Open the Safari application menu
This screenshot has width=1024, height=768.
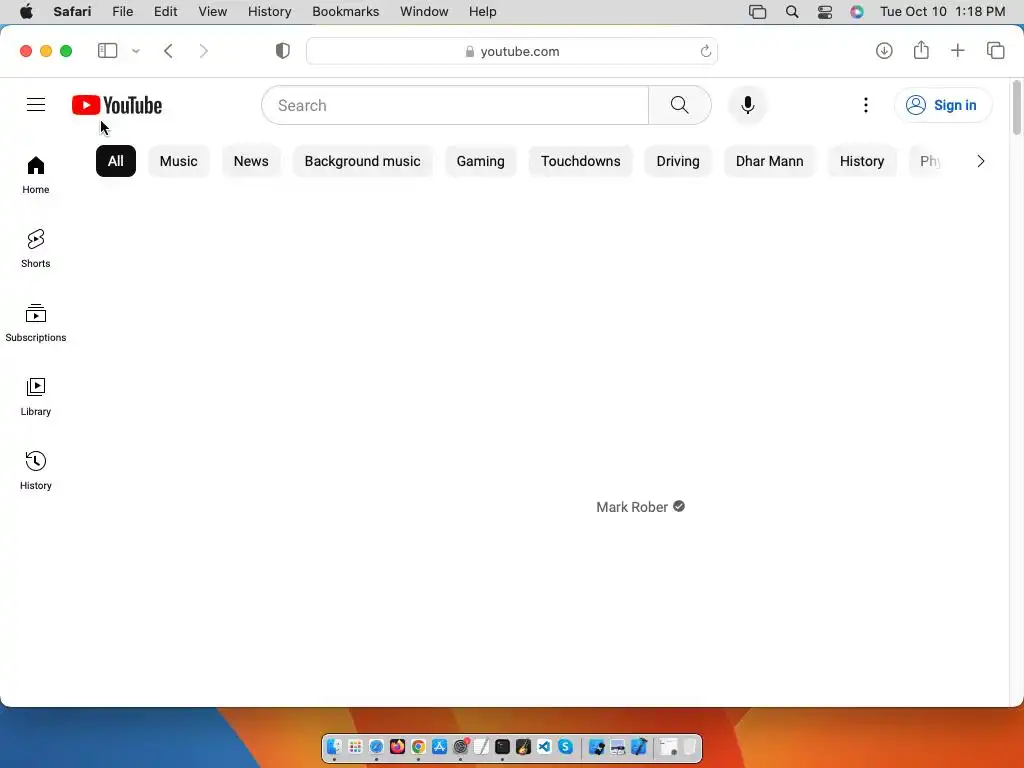pos(72,12)
